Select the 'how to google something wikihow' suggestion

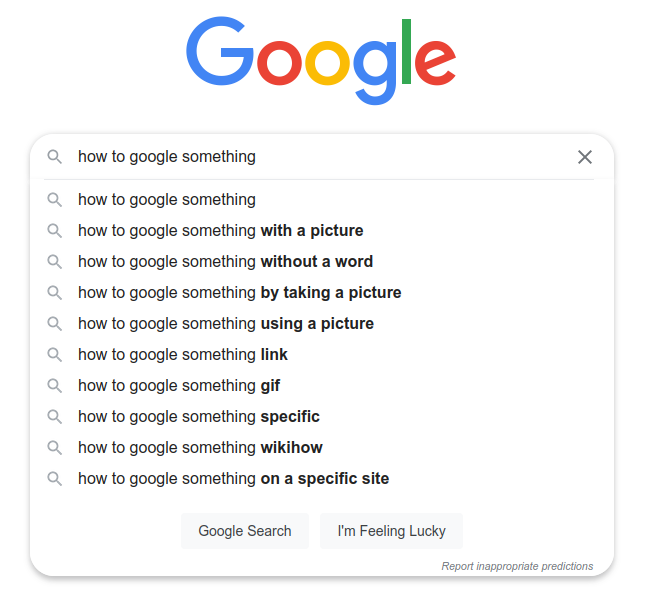pos(322,448)
